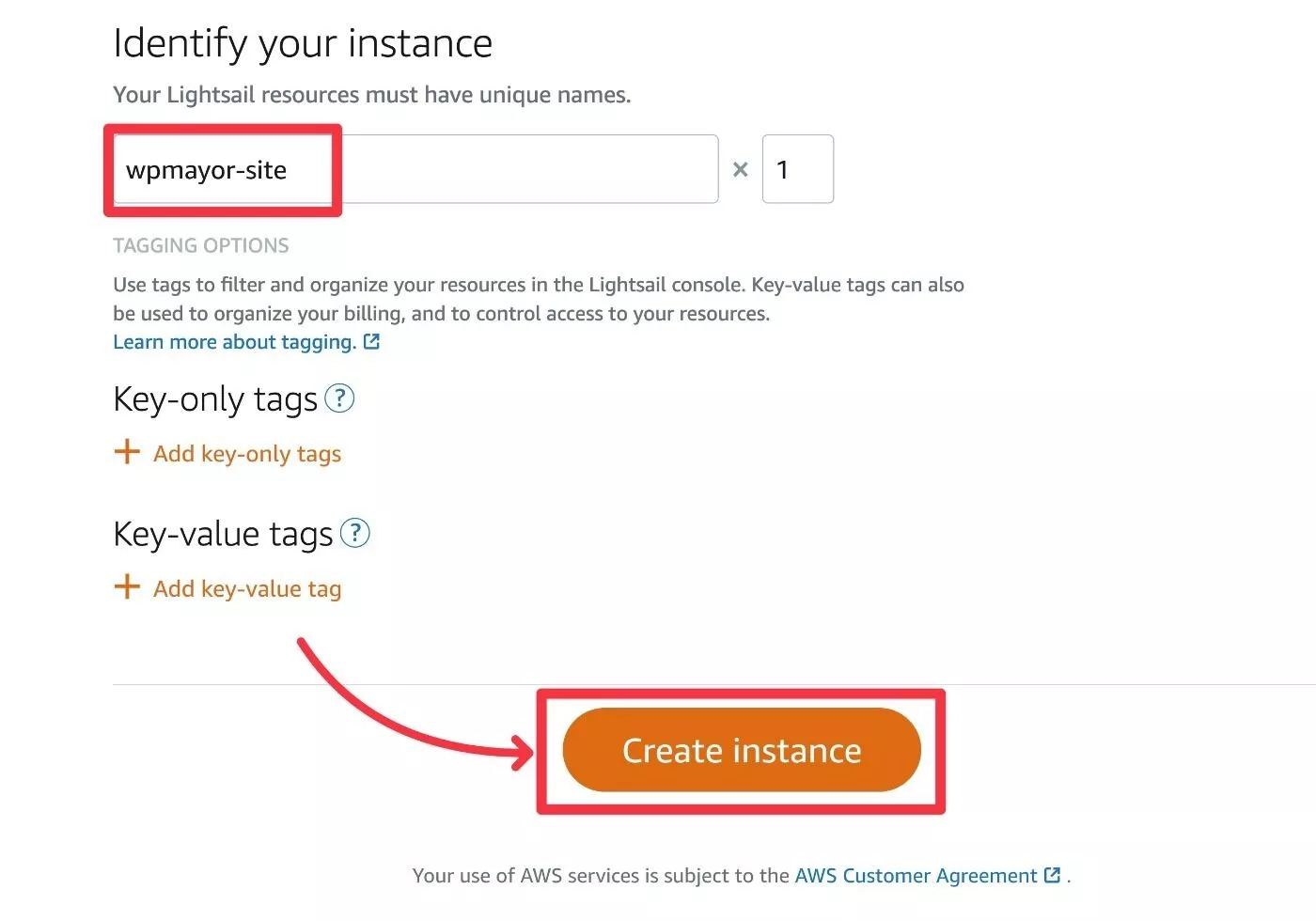Click the Identify your instance heading

303,43
